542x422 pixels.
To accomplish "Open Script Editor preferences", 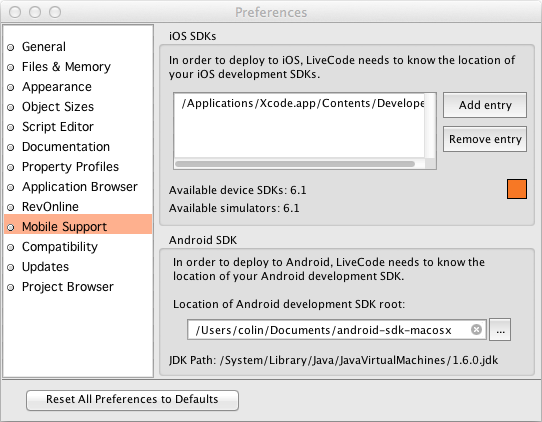I will point(58,127).
